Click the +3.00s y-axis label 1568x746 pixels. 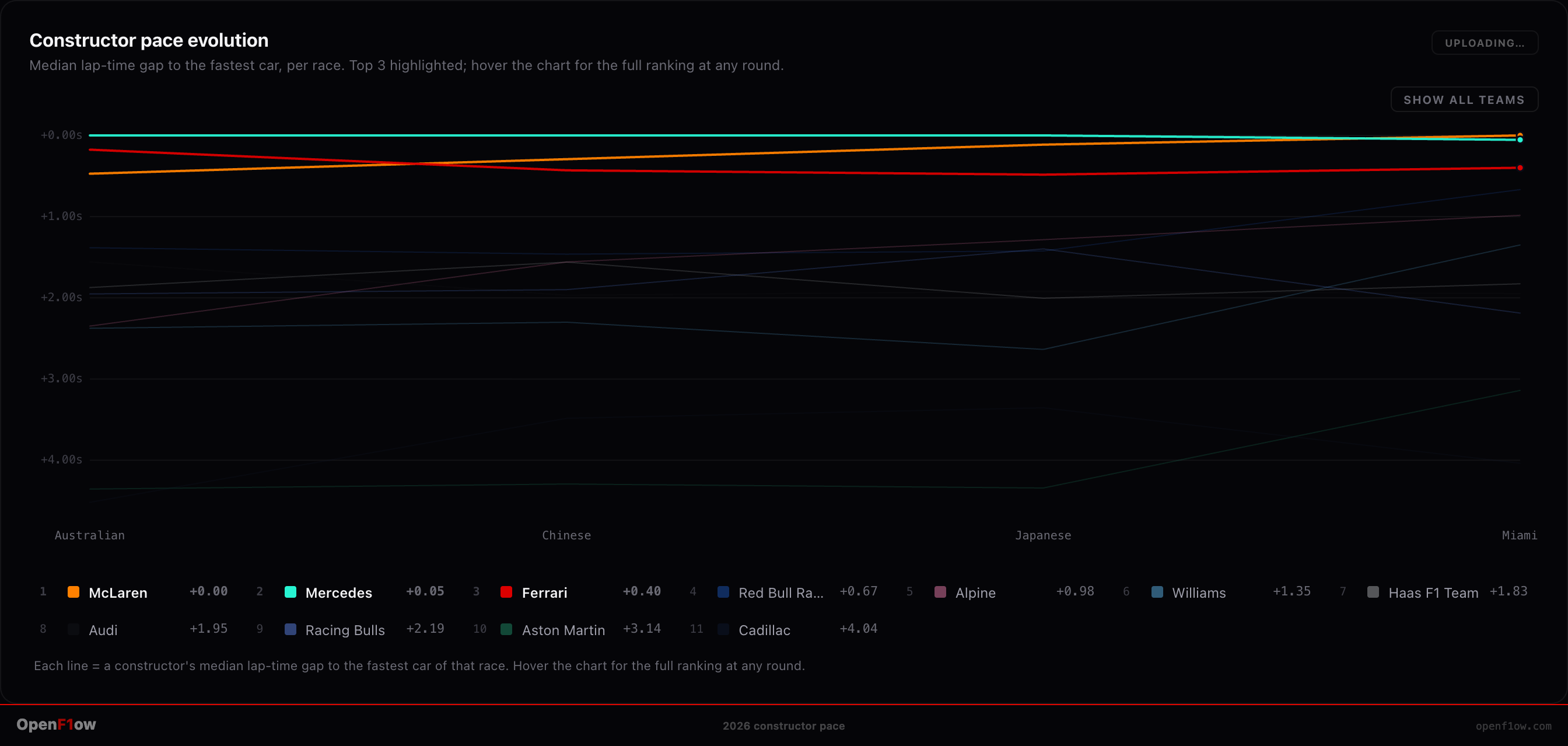[x=61, y=378]
